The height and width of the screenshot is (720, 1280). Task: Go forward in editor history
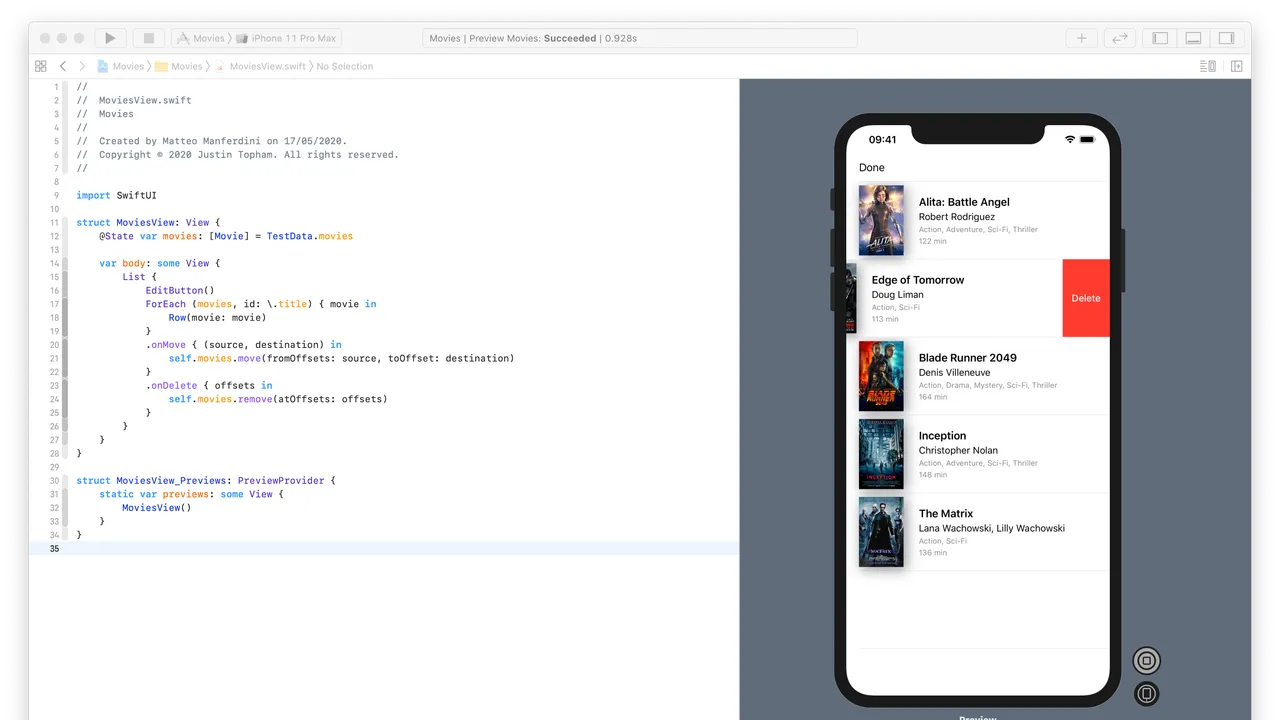tap(82, 66)
